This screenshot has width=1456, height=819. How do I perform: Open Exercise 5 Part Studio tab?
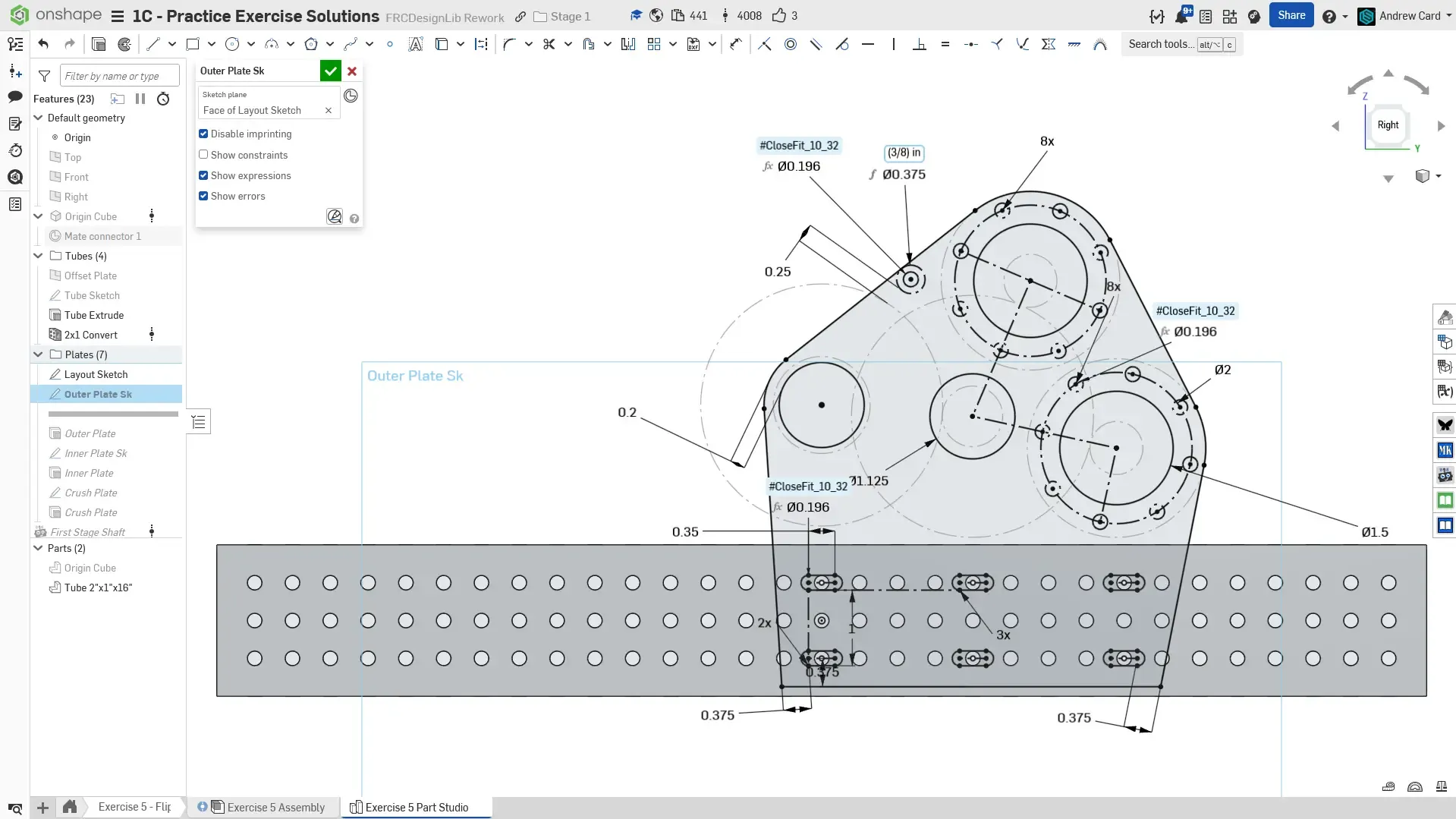pyautogui.click(x=416, y=808)
